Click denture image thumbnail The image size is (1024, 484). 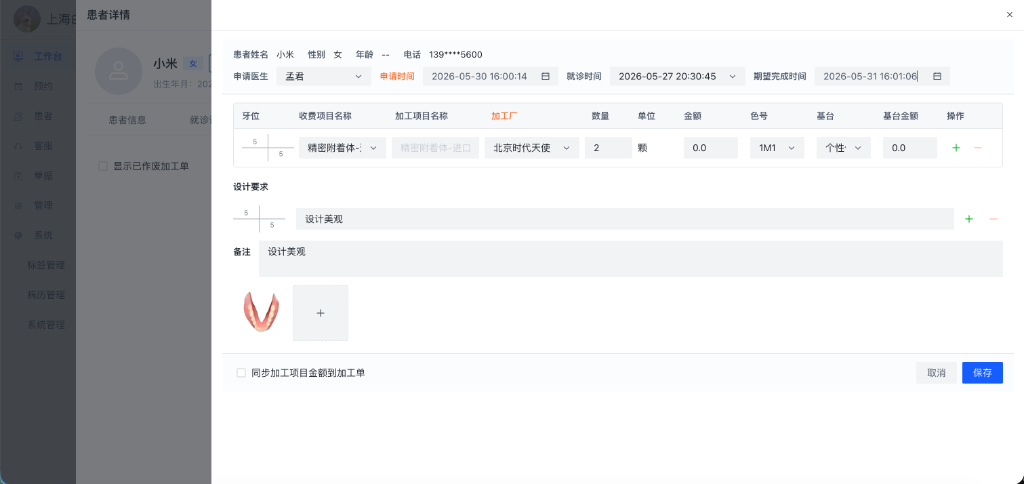[x=261, y=312]
